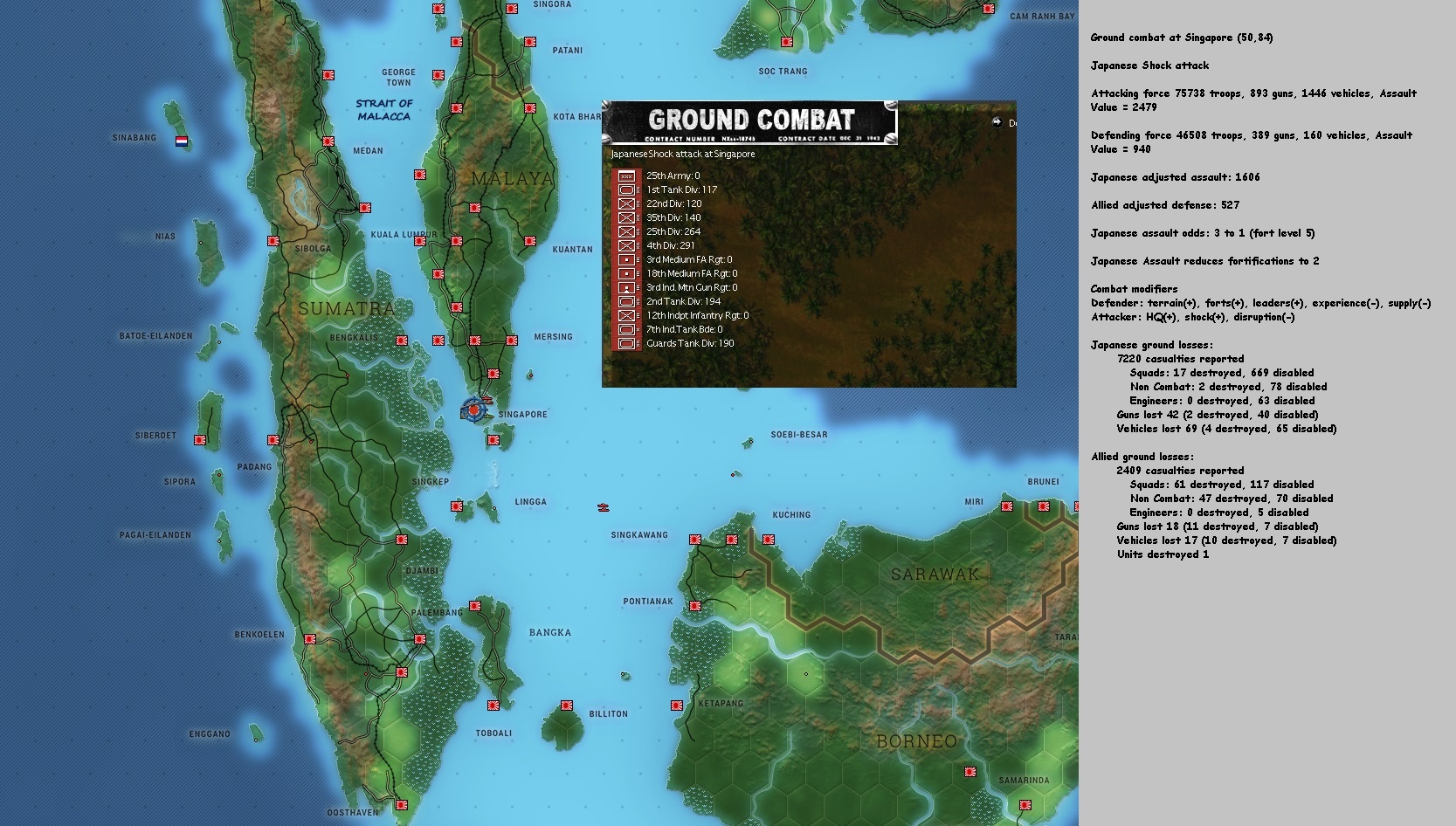This screenshot has width=1456, height=826.
Task: Select the combat target marker at Singapore
Action: click(473, 410)
